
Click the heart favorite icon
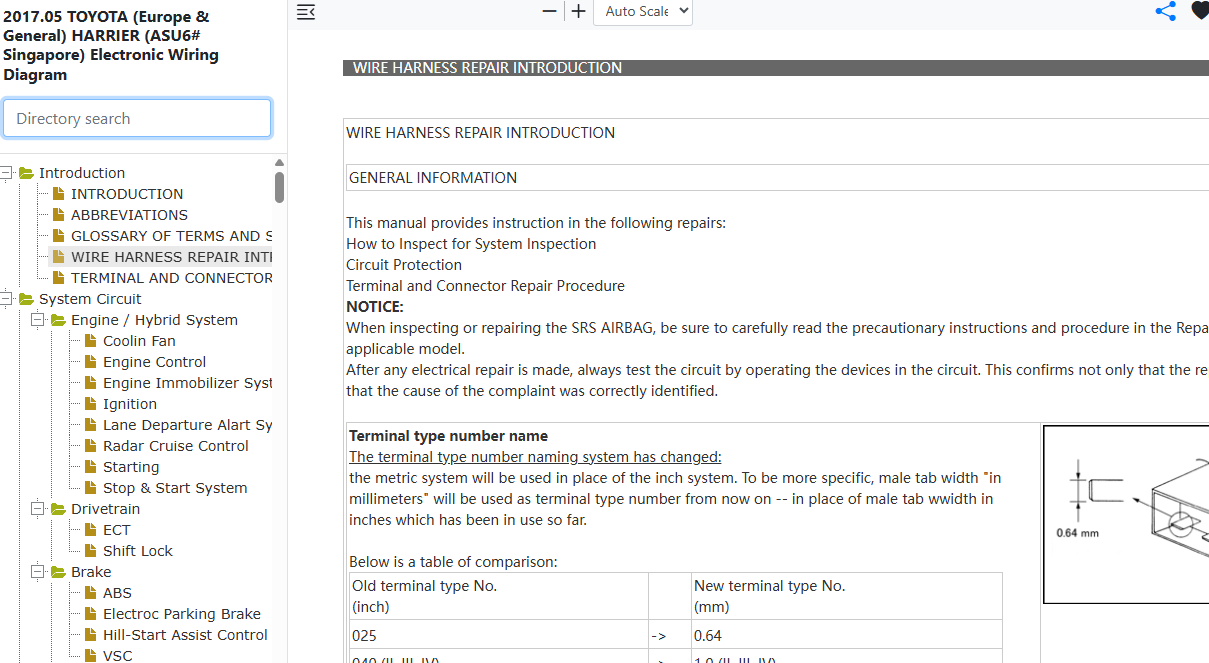point(1200,11)
